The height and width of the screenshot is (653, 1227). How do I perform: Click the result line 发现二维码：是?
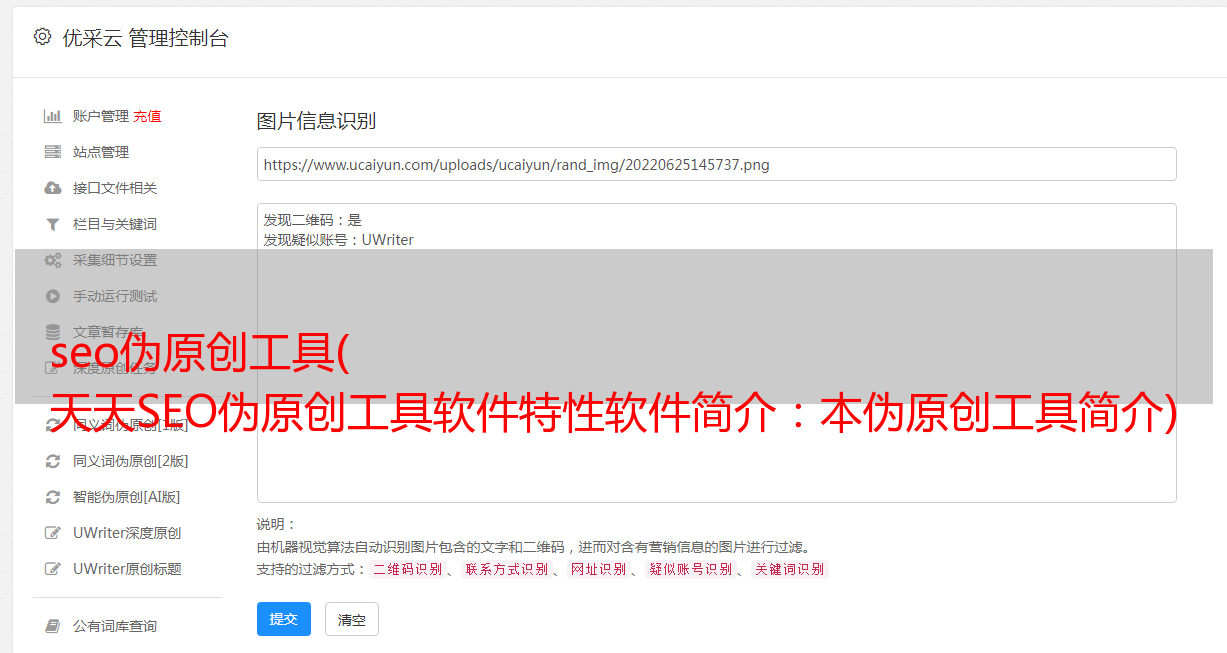[313, 220]
